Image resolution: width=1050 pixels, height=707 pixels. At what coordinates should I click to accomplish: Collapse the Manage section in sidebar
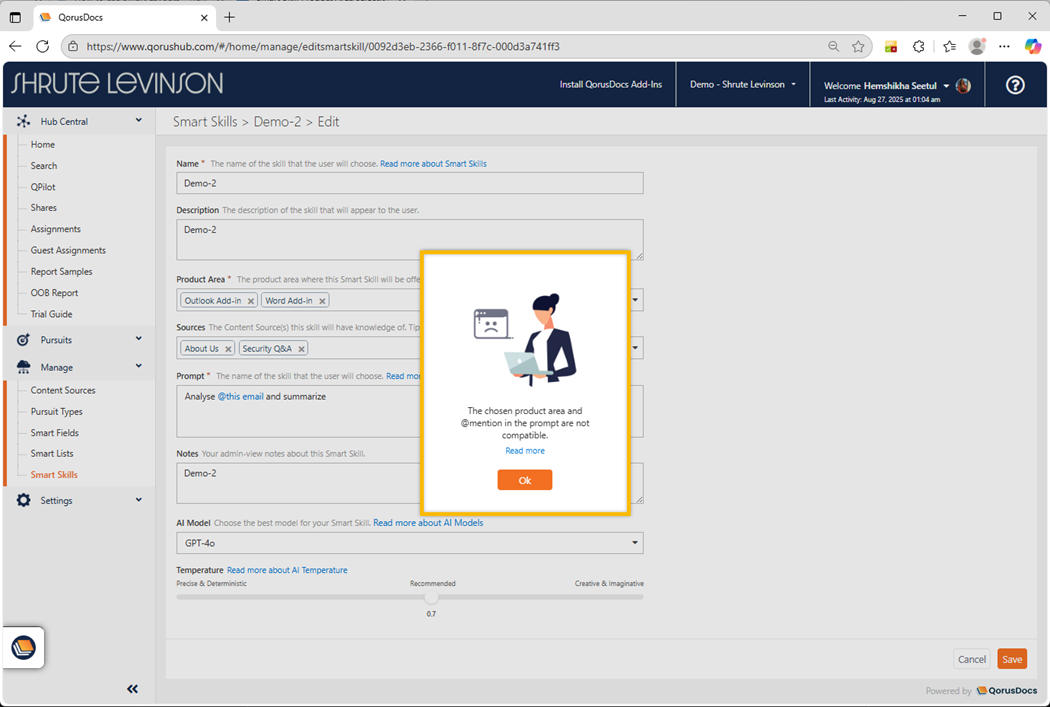tap(138, 367)
